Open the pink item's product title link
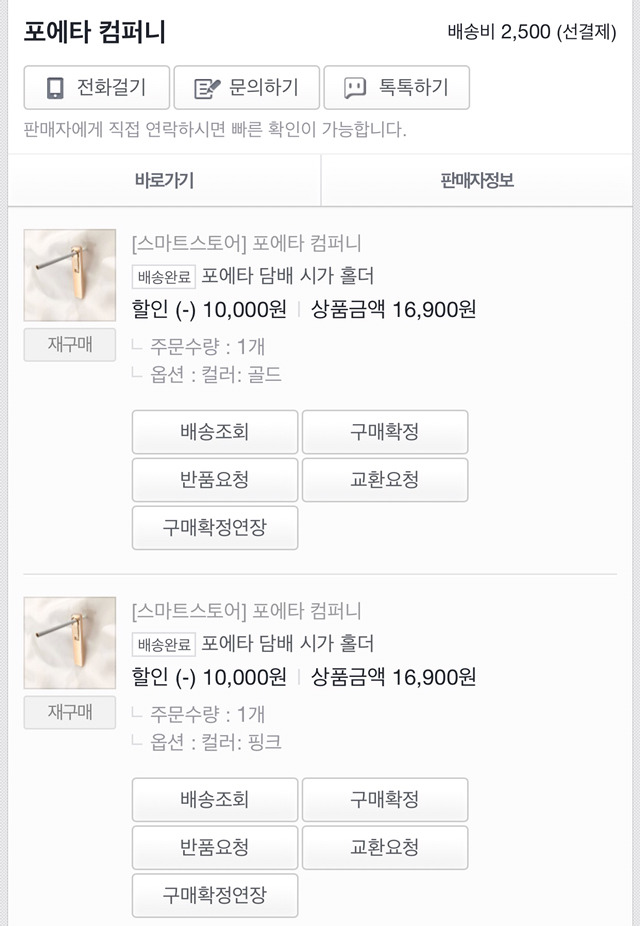Image resolution: width=640 pixels, height=926 pixels. click(x=288, y=644)
